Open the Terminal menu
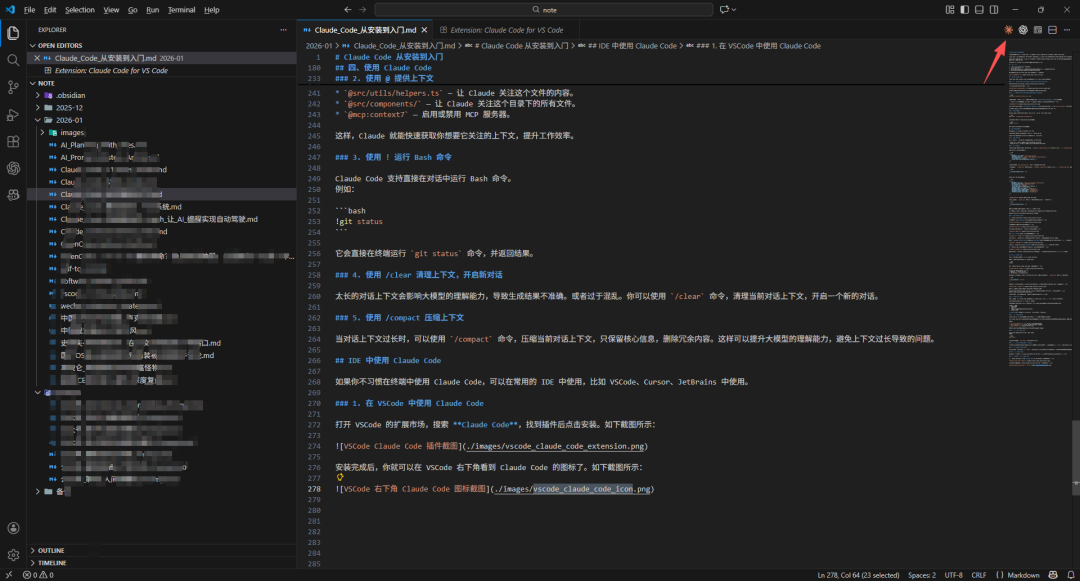The width and height of the screenshot is (1080, 581). pos(181,10)
